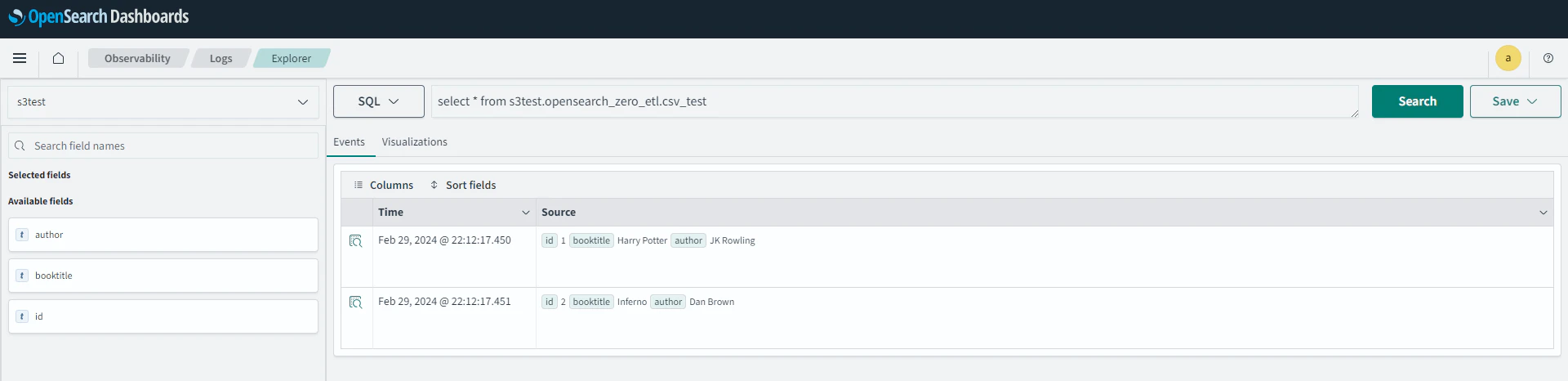
Task: Click the Selected fields heading
Action: (x=39, y=175)
